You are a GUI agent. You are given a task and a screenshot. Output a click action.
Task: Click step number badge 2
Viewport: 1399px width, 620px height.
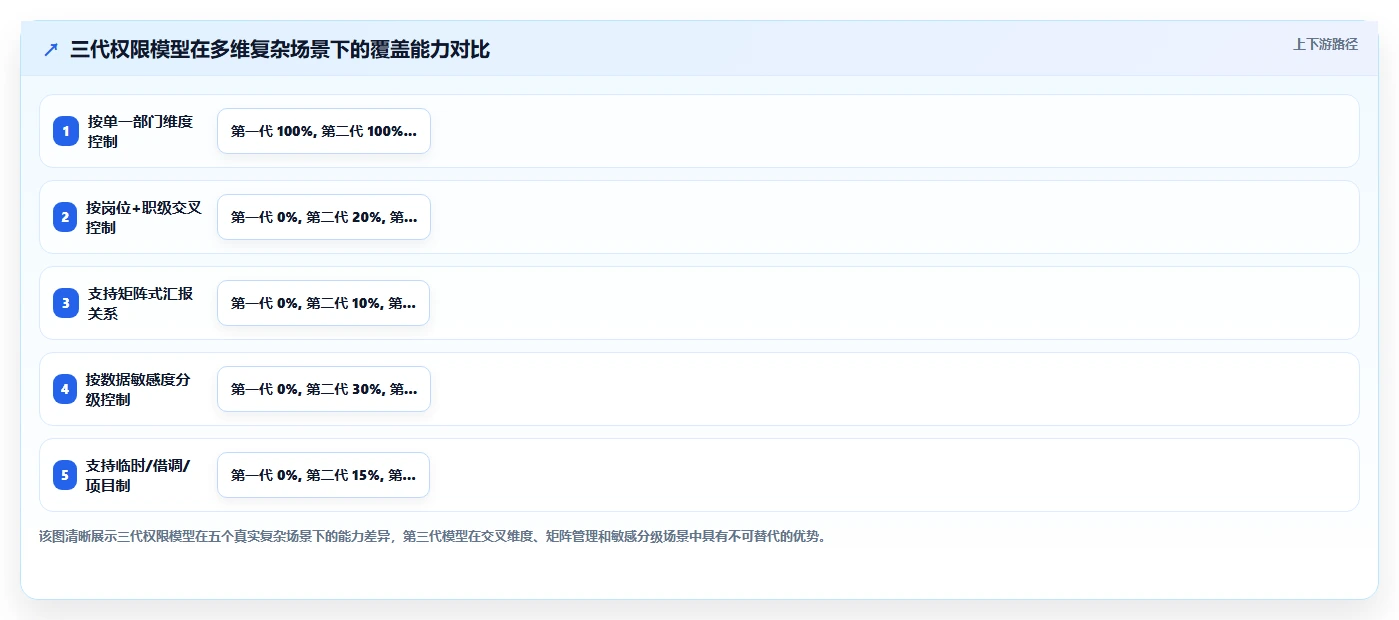coord(66,217)
